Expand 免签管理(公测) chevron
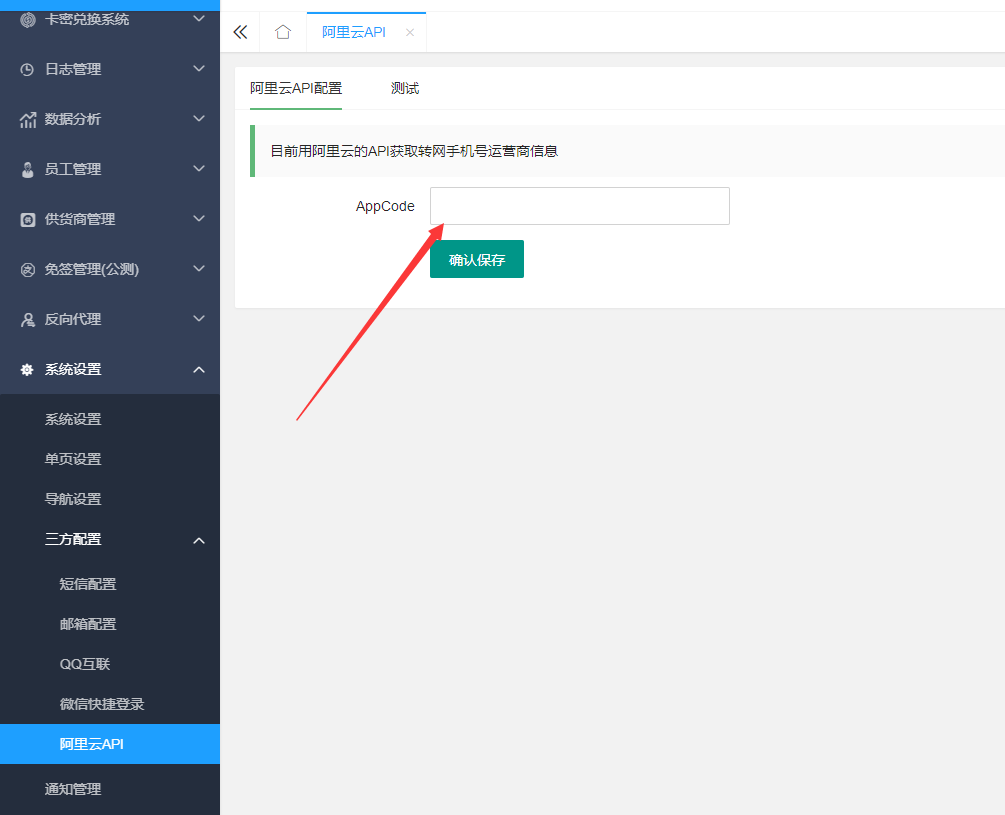This screenshot has height=815, width=1005. click(199, 268)
